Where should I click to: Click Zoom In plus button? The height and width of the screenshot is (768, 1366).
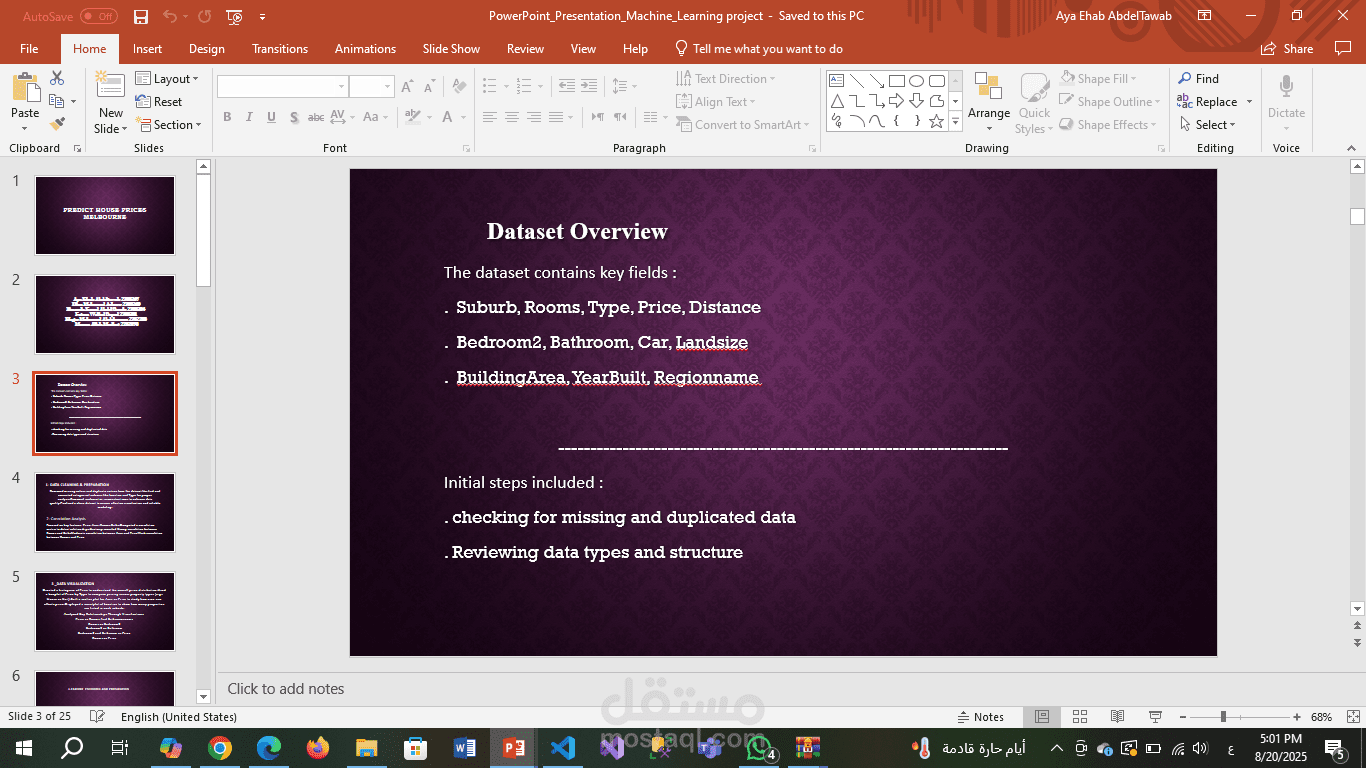point(1297,717)
